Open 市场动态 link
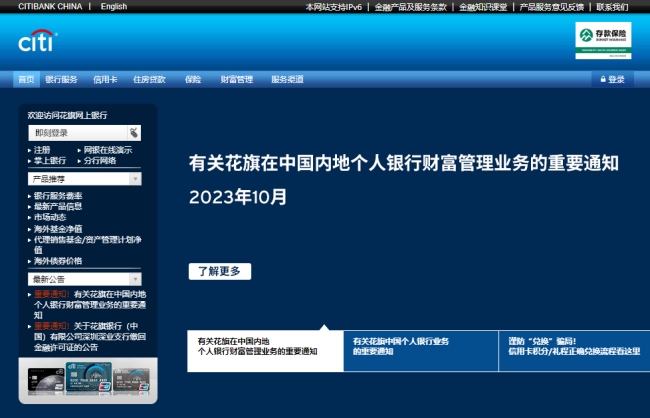Image resolution: width=650 pixels, height=418 pixels. point(50,217)
